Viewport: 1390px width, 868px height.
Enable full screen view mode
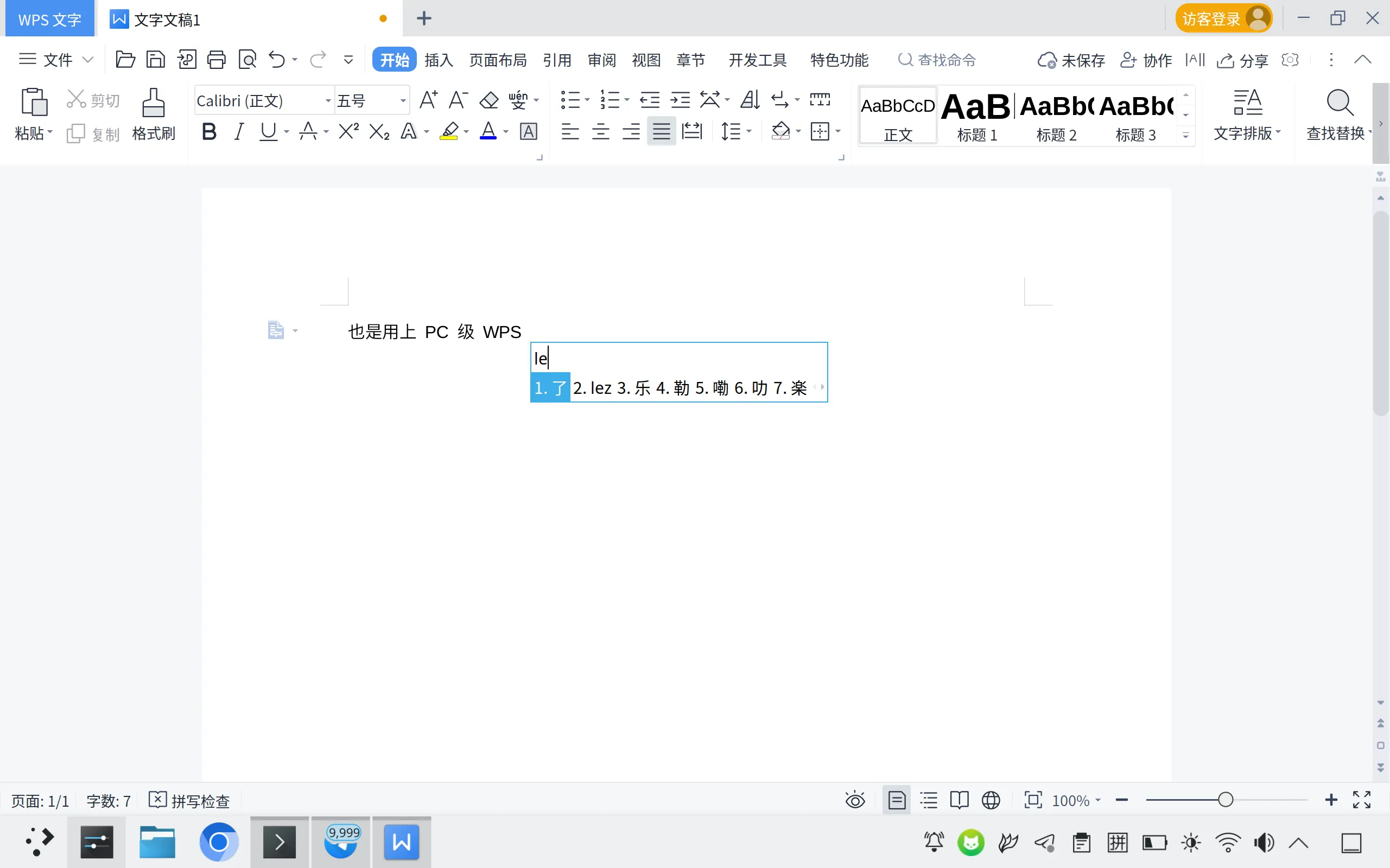[x=1361, y=800]
